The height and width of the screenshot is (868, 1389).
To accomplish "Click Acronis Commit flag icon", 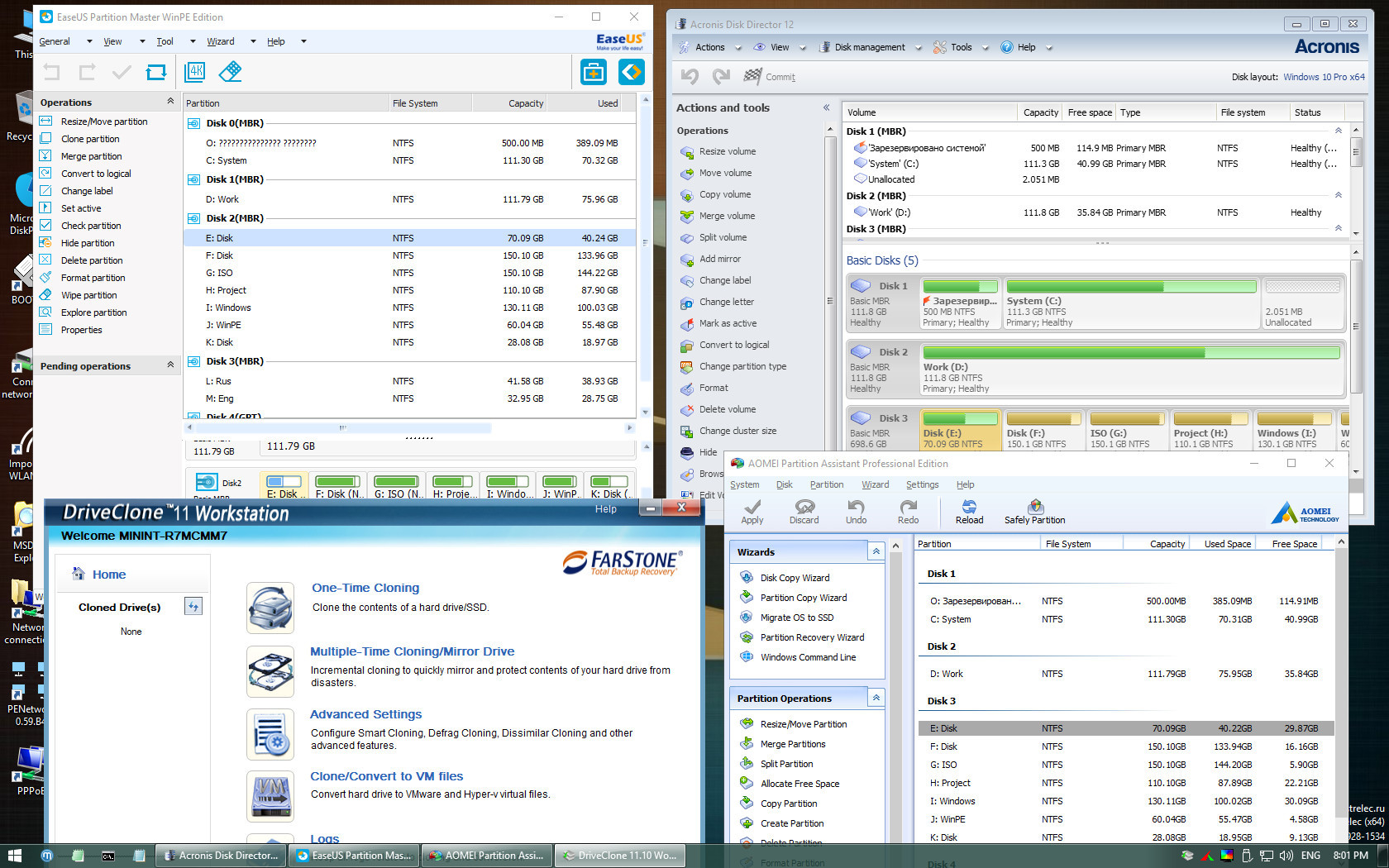I will 752,76.
